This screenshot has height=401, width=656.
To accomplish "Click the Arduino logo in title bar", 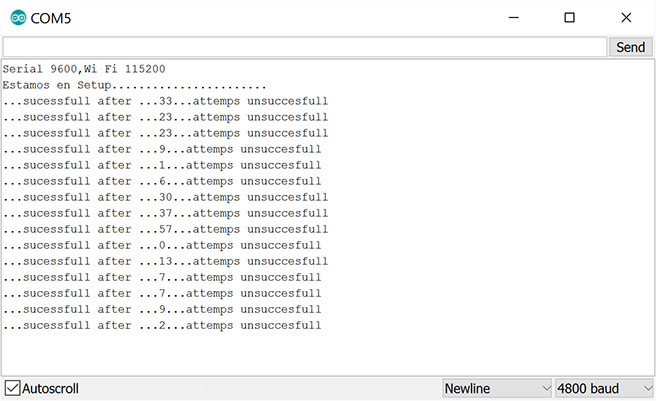I will 18,18.
